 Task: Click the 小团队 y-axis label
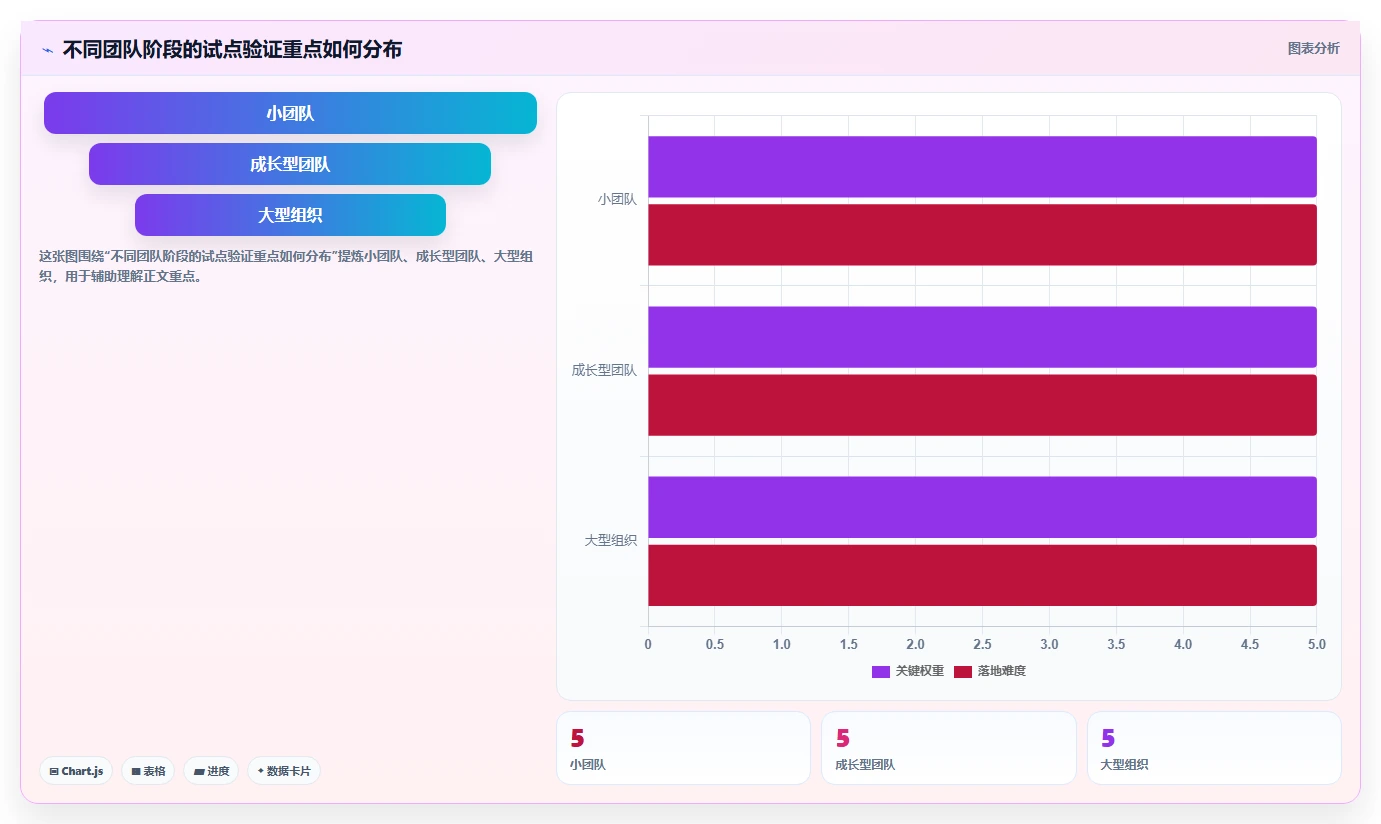[617, 200]
